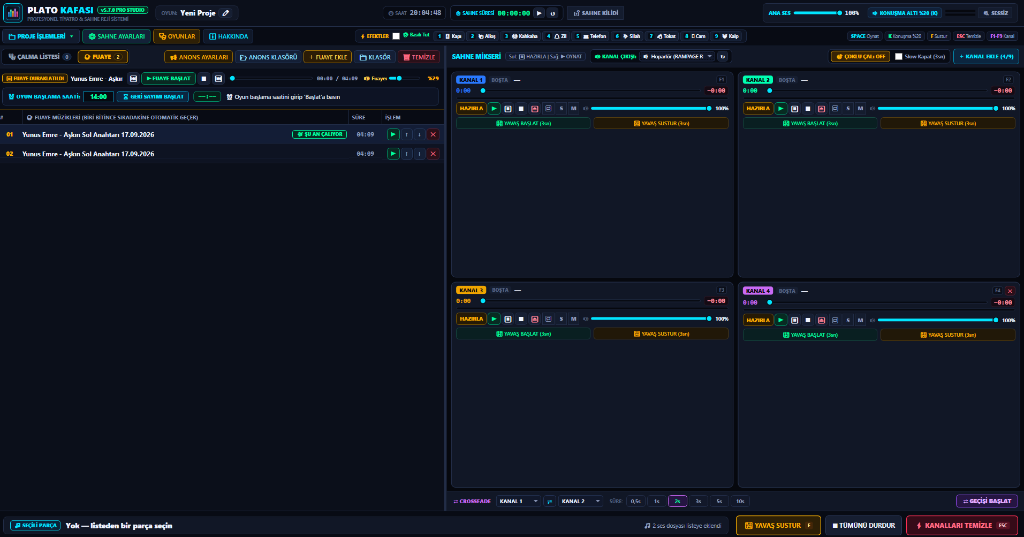Click Geçişi Başlat crossfade button
This screenshot has width=1024, height=537.
(987, 501)
